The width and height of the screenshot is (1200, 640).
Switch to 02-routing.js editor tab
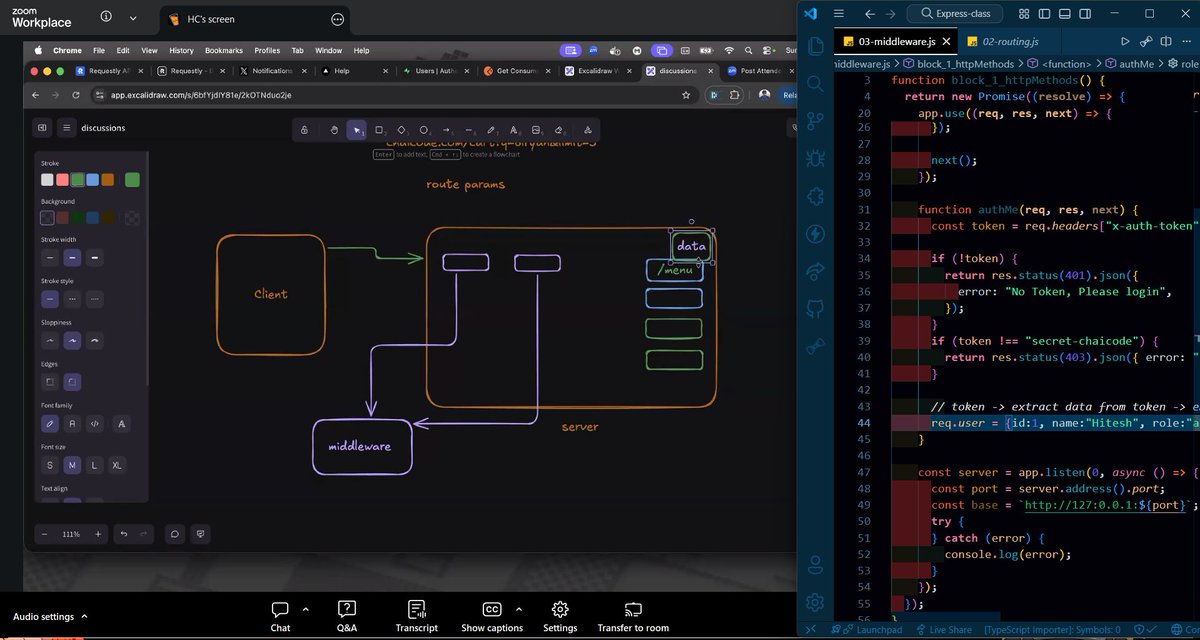1011,41
